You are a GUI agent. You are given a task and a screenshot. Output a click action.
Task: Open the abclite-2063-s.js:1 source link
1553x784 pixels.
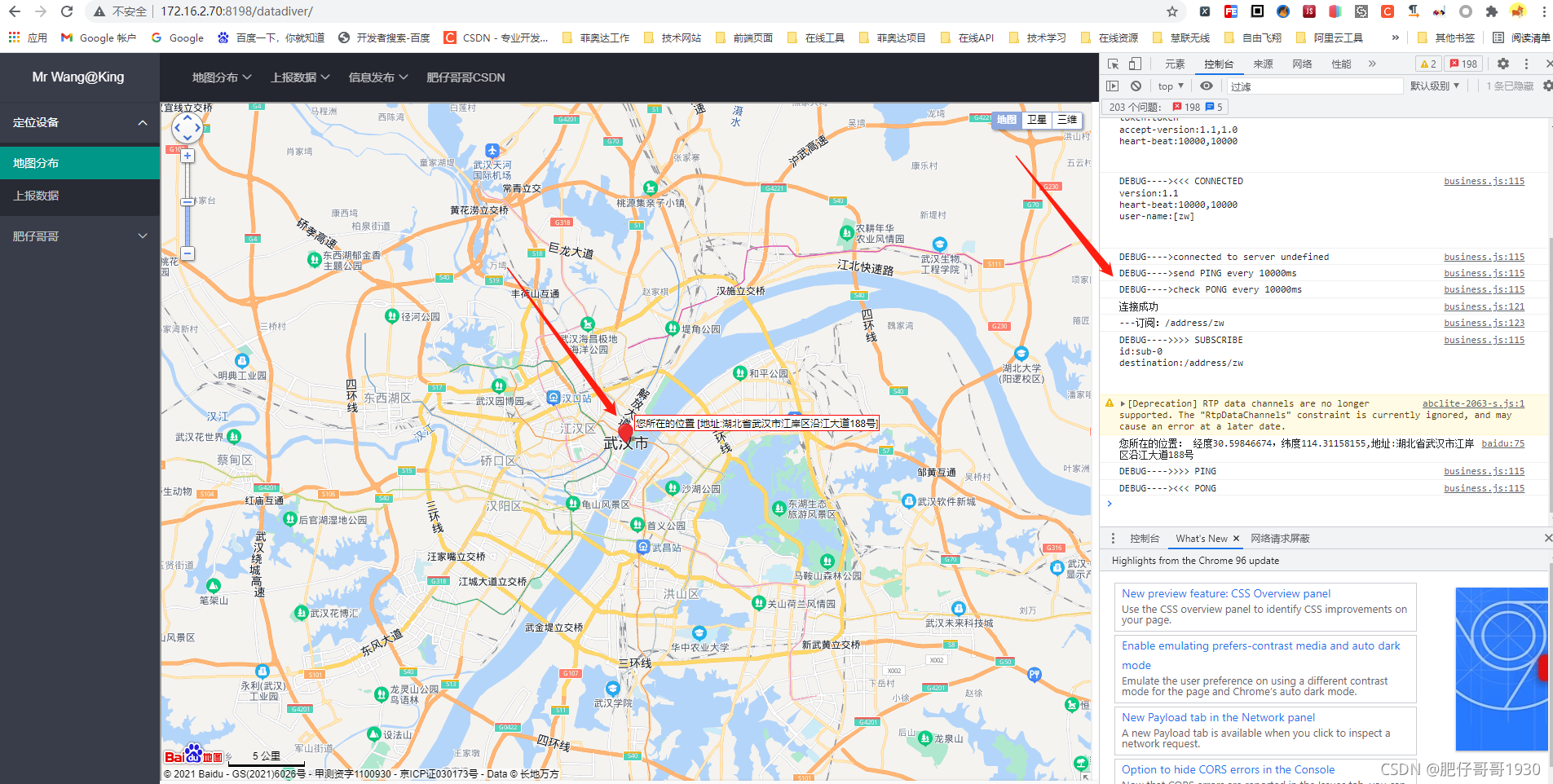click(x=1473, y=403)
